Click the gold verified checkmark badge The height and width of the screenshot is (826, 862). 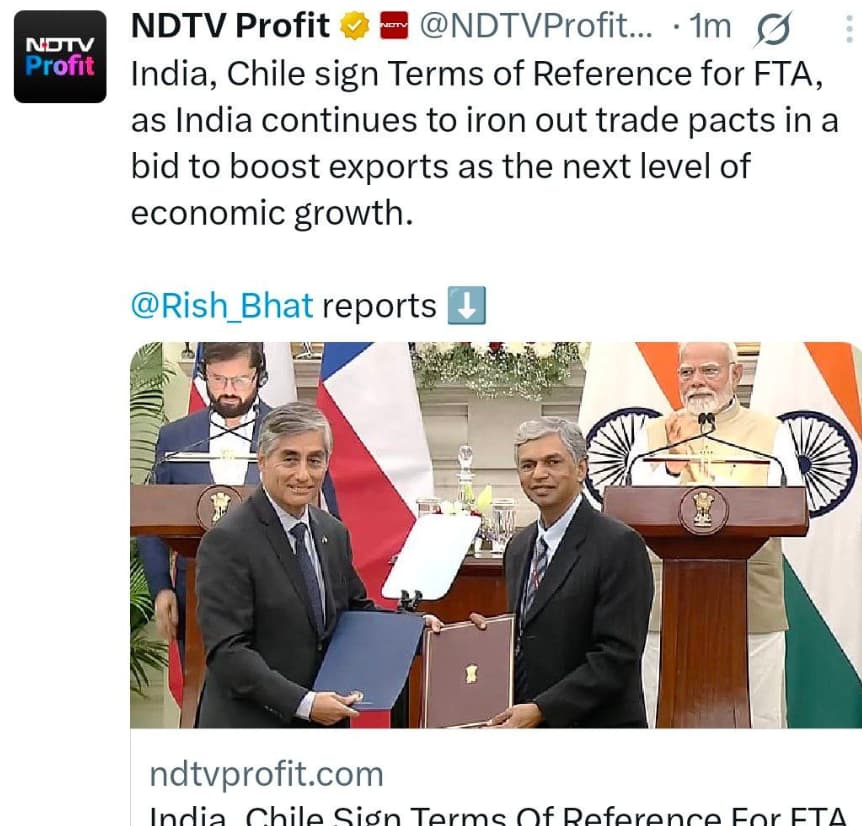[355, 26]
